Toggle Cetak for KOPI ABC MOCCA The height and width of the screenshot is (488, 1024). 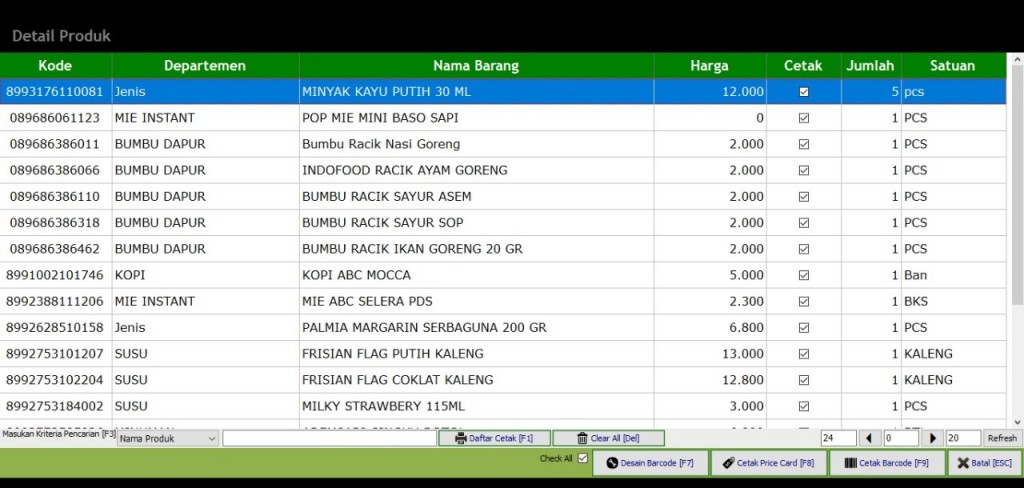[x=804, y=275]
